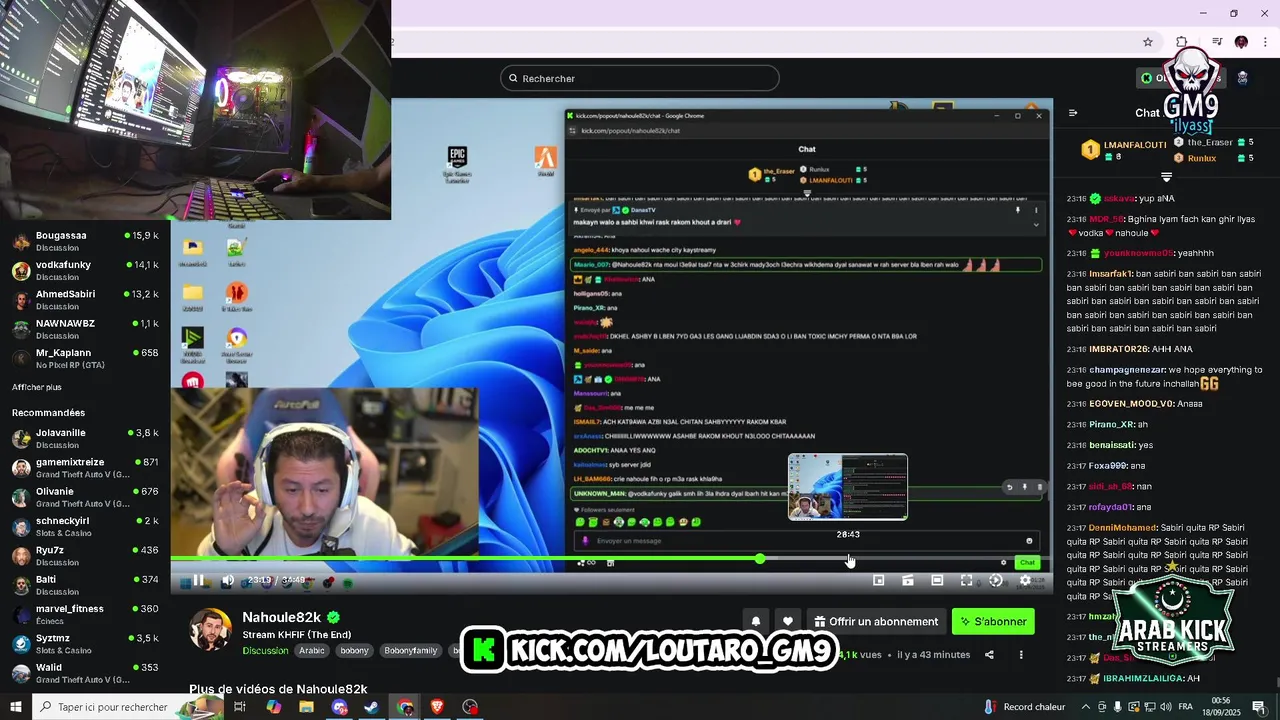
Task: Open Nahoule82k's profile avatar
Action: [211, 629]
